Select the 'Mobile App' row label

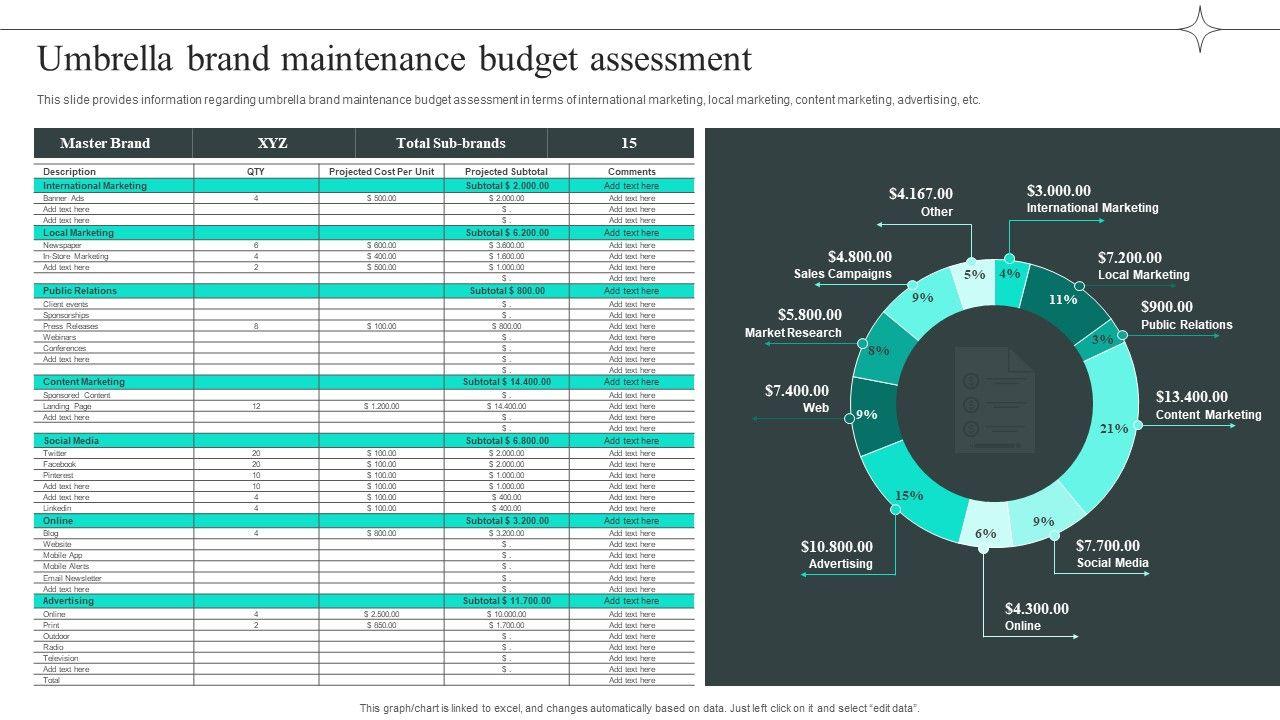(63, 555)
